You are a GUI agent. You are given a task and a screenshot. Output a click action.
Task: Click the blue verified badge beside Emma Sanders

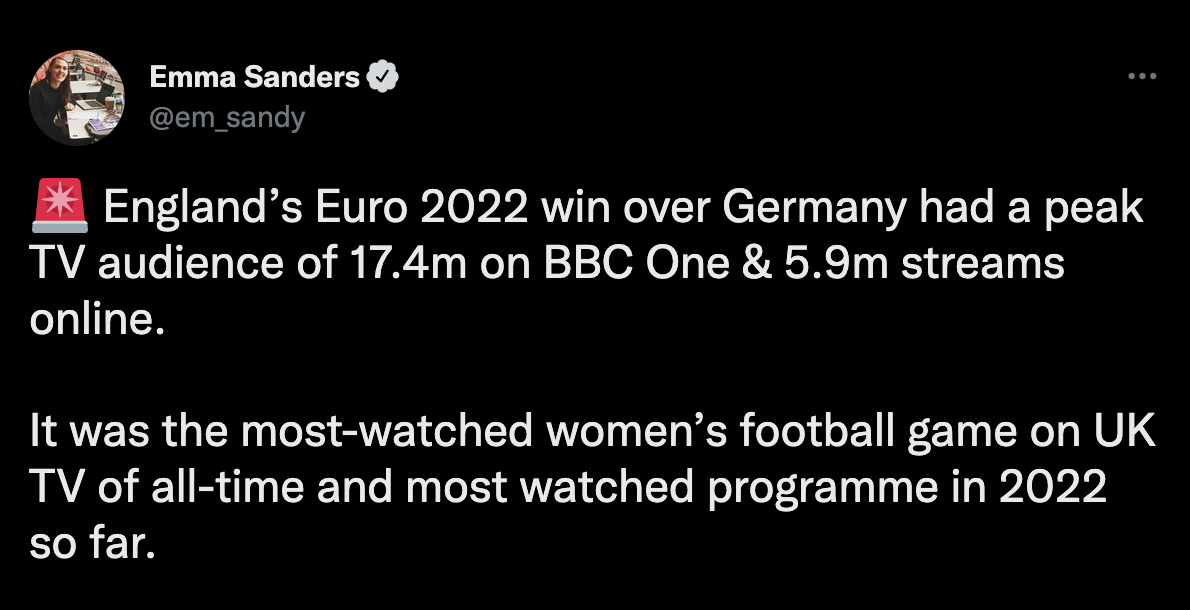(383, 77)
